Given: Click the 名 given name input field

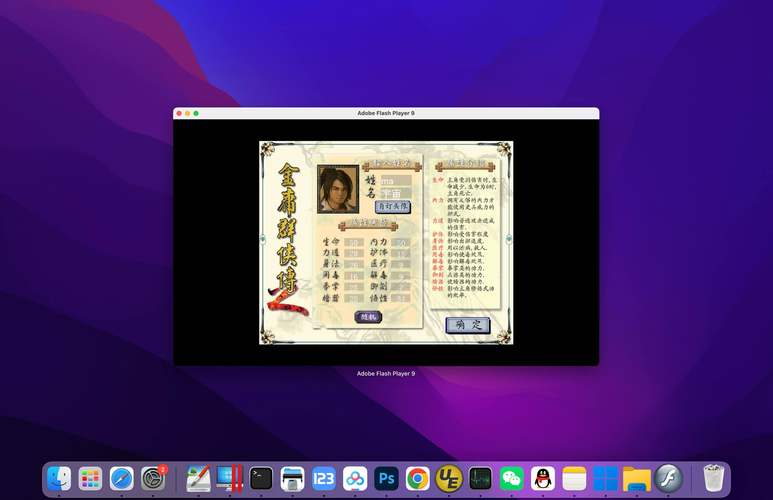Looking at the screenshot, I should coord(396,193).
